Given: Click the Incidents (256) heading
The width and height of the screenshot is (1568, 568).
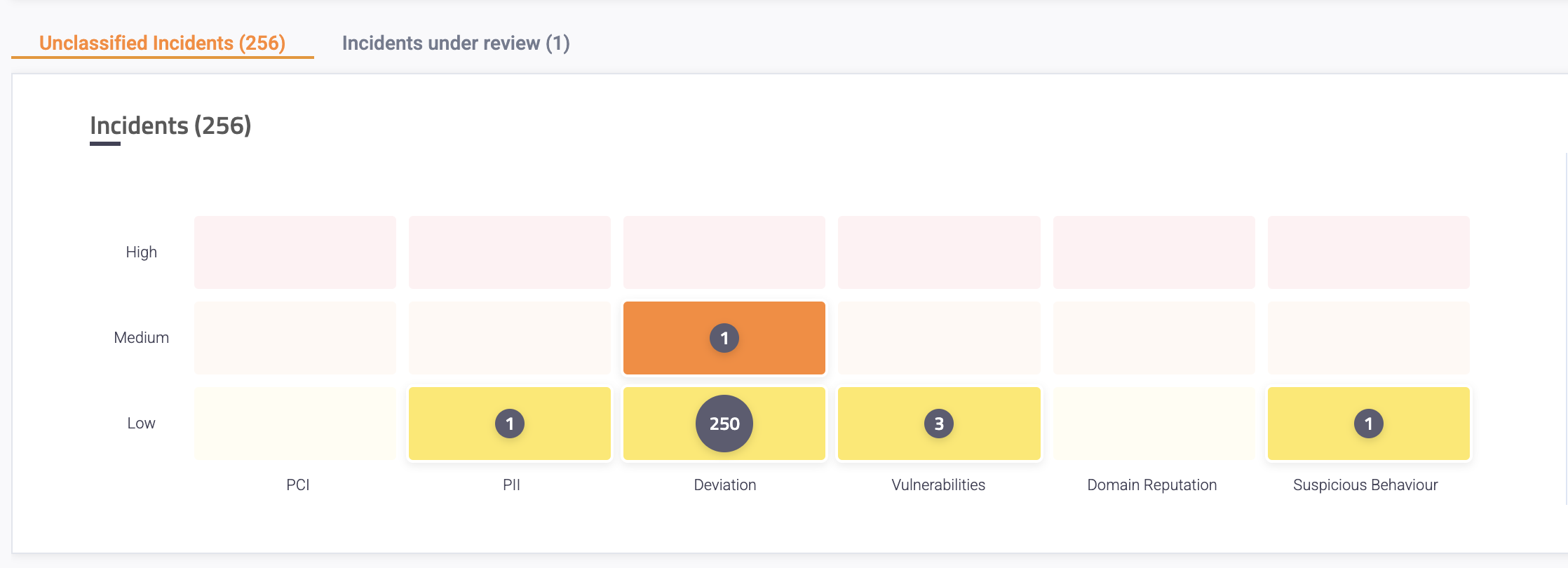Looking at the screenshot, I should pyautogui.click(x=170, y=126).
